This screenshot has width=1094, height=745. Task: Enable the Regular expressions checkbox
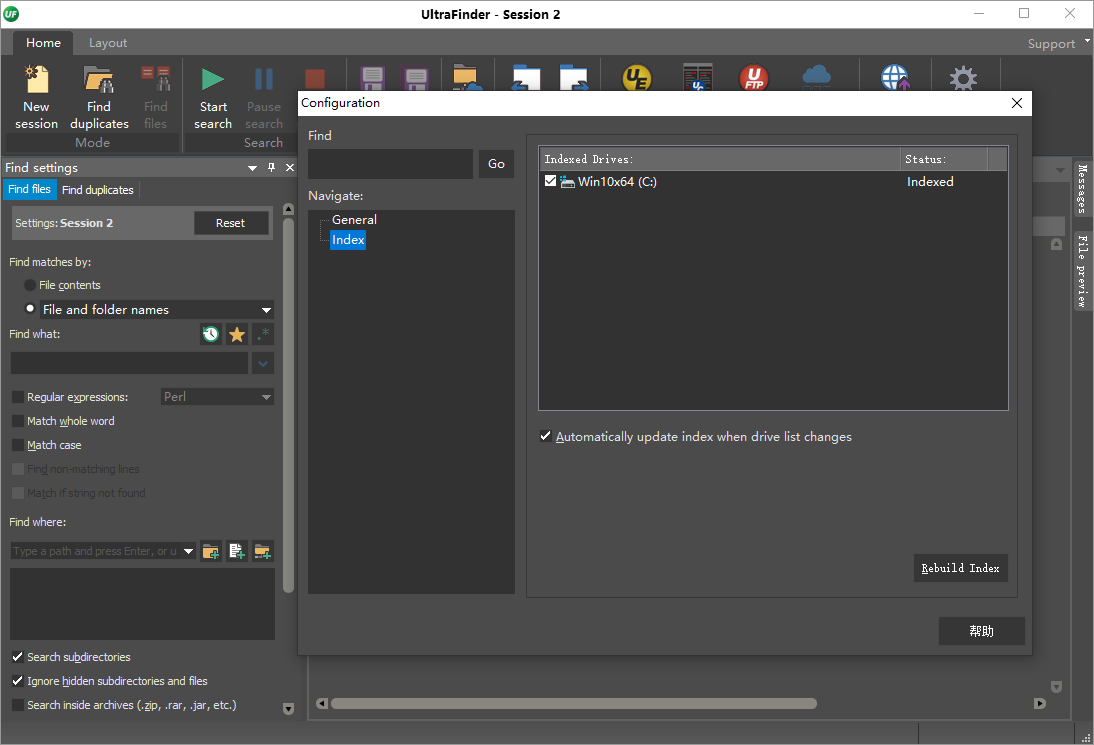(x=18, y=397)
